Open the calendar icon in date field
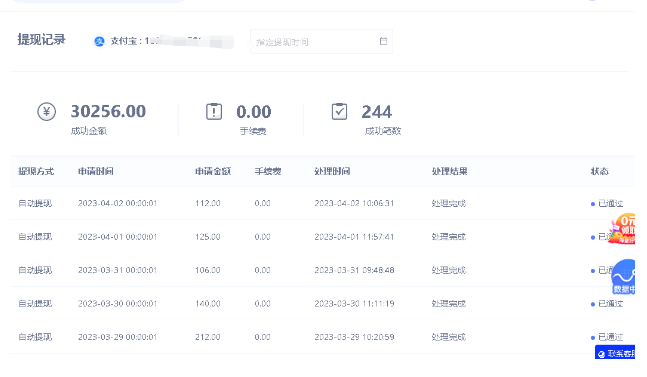 coord(383,41)
